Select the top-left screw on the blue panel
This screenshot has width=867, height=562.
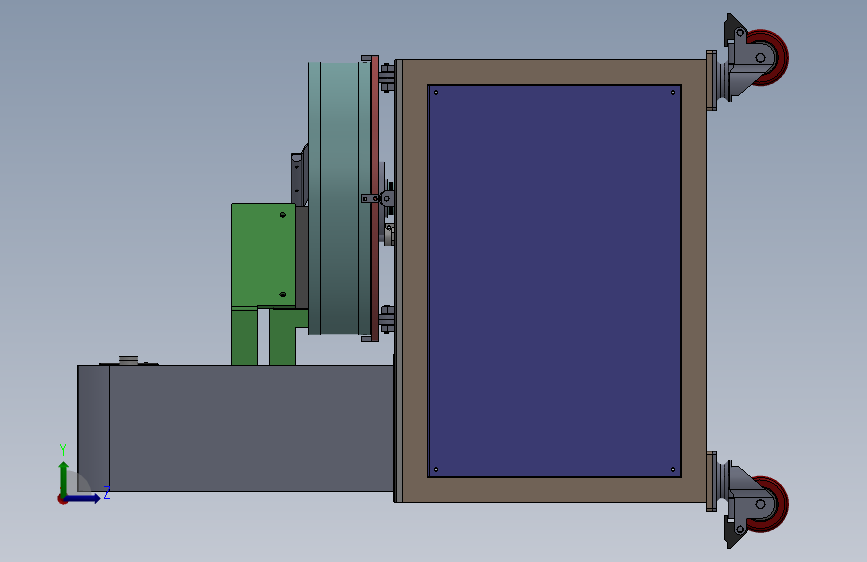[x=436, y=92]
